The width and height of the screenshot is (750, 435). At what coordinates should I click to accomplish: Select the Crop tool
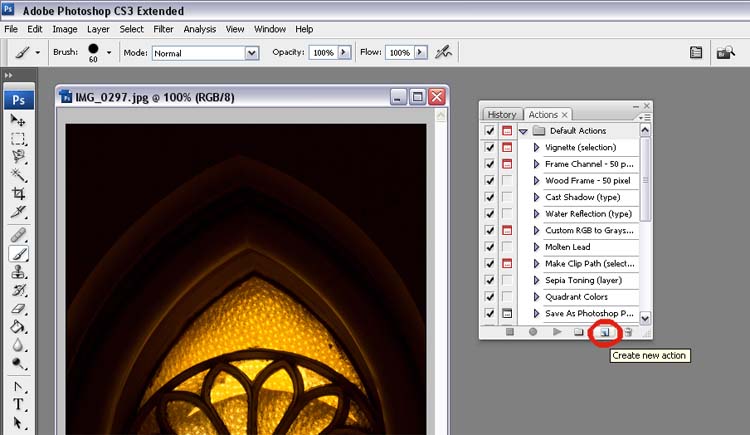pyautogui.click(x=18, y=192)
